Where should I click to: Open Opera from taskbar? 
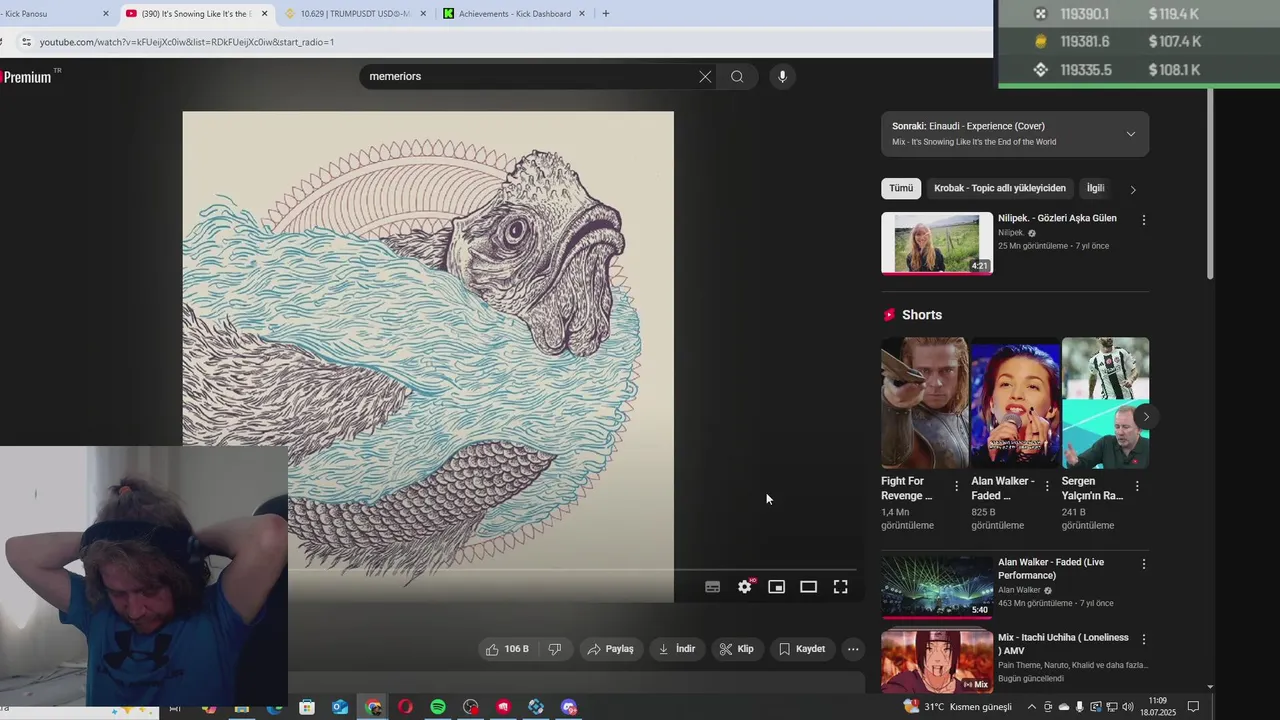(405, 707)
